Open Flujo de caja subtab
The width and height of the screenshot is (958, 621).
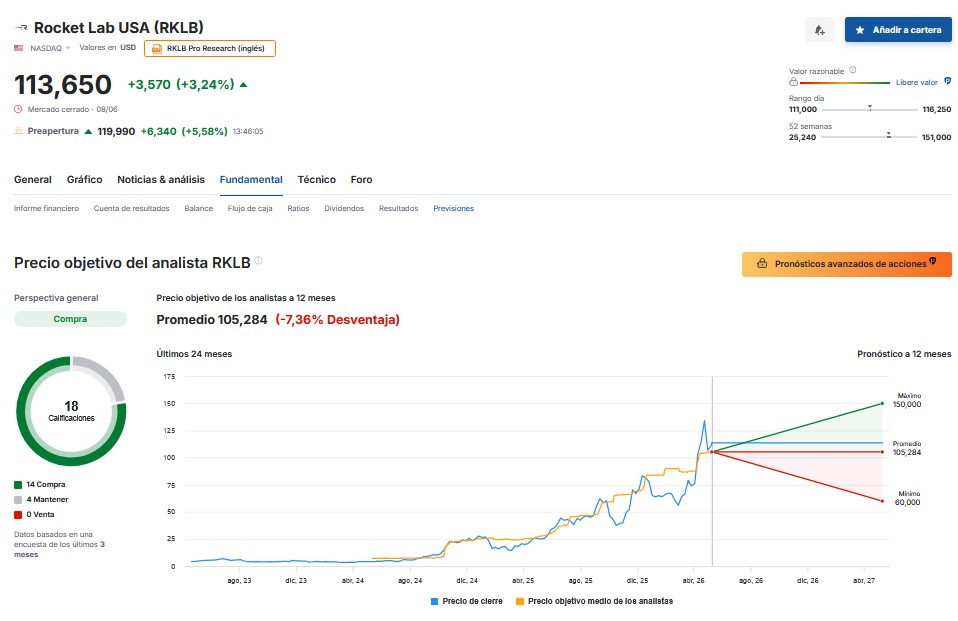(250, 208)
